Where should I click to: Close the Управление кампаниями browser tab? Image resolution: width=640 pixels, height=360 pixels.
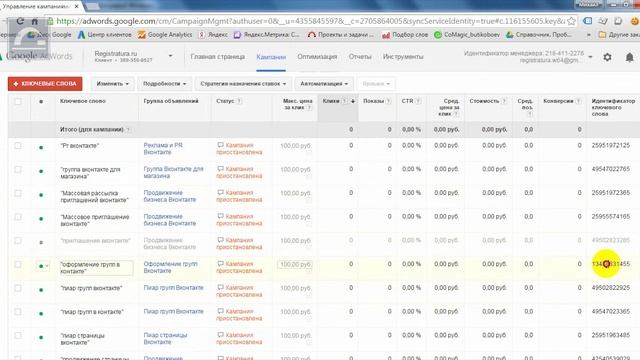coord(76,6)
